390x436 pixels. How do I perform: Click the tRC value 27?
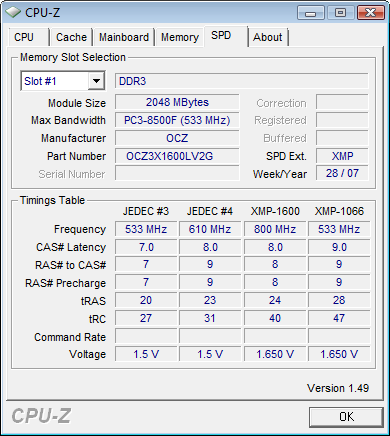[x=146, y=318]
